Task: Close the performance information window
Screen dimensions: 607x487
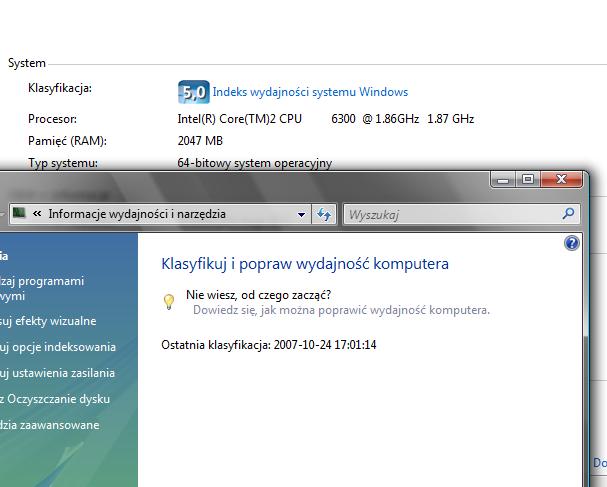Action: coord(561,180)
